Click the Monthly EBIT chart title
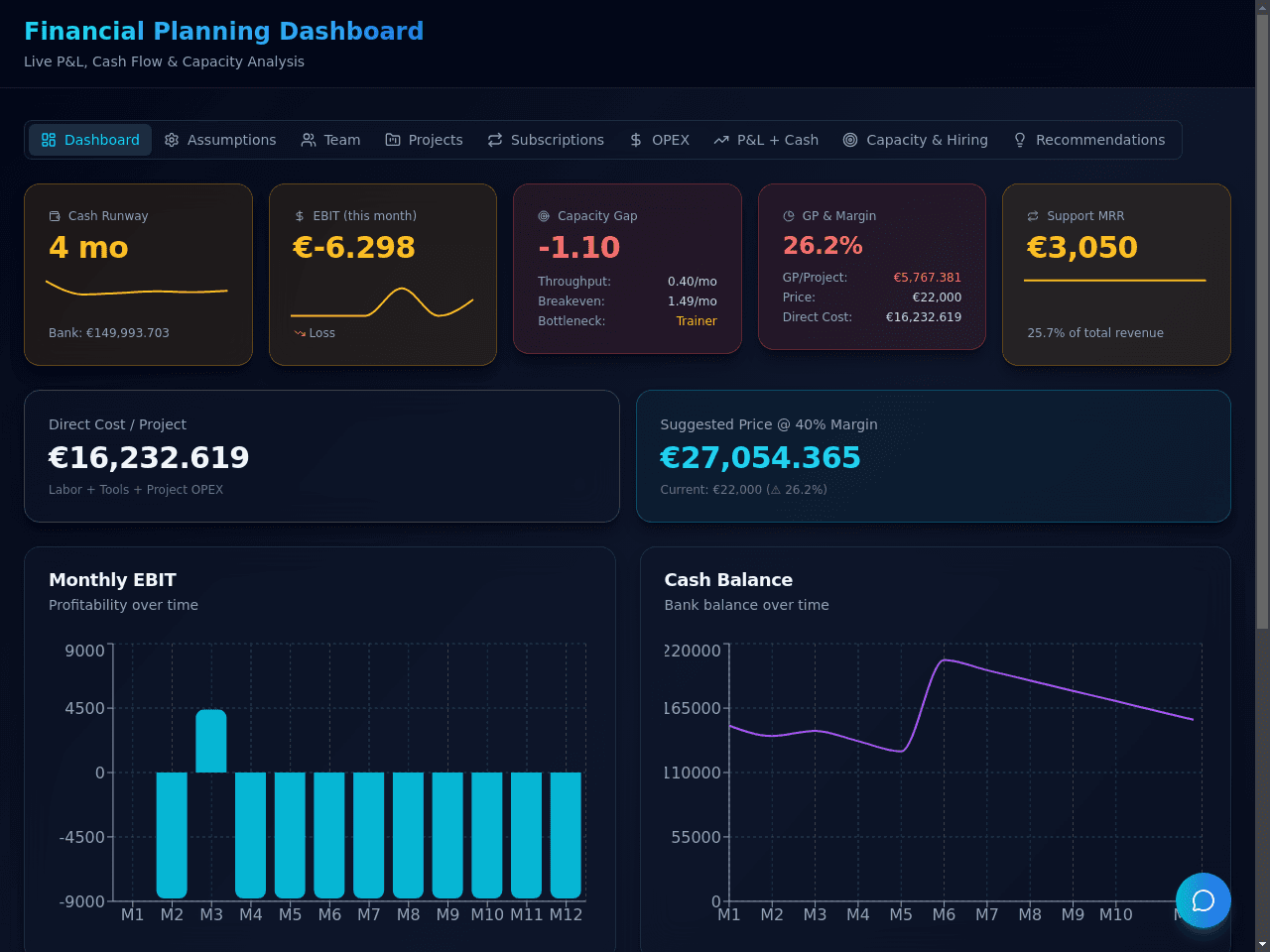This screenshot has width=1270, height=952. coord(112,580)
